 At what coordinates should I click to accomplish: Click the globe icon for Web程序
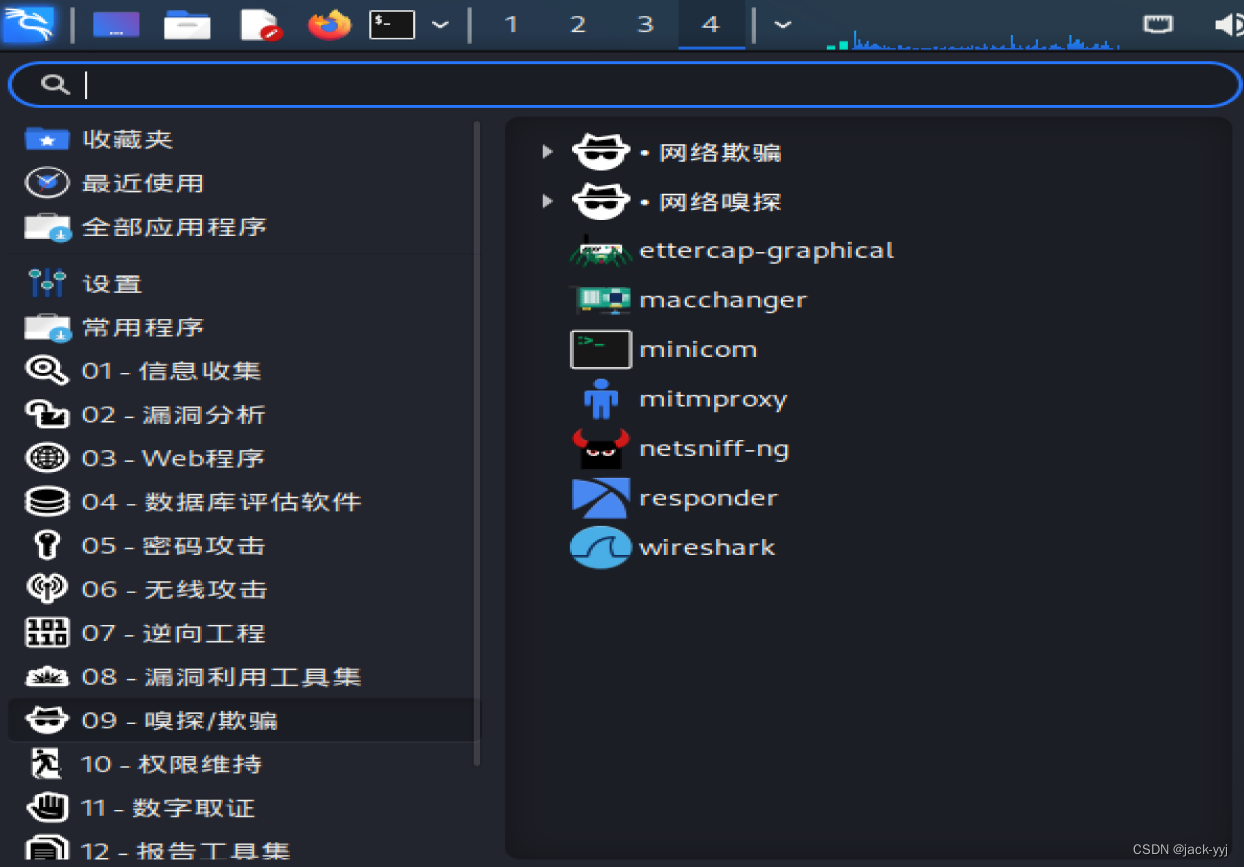tap(47, 458)
